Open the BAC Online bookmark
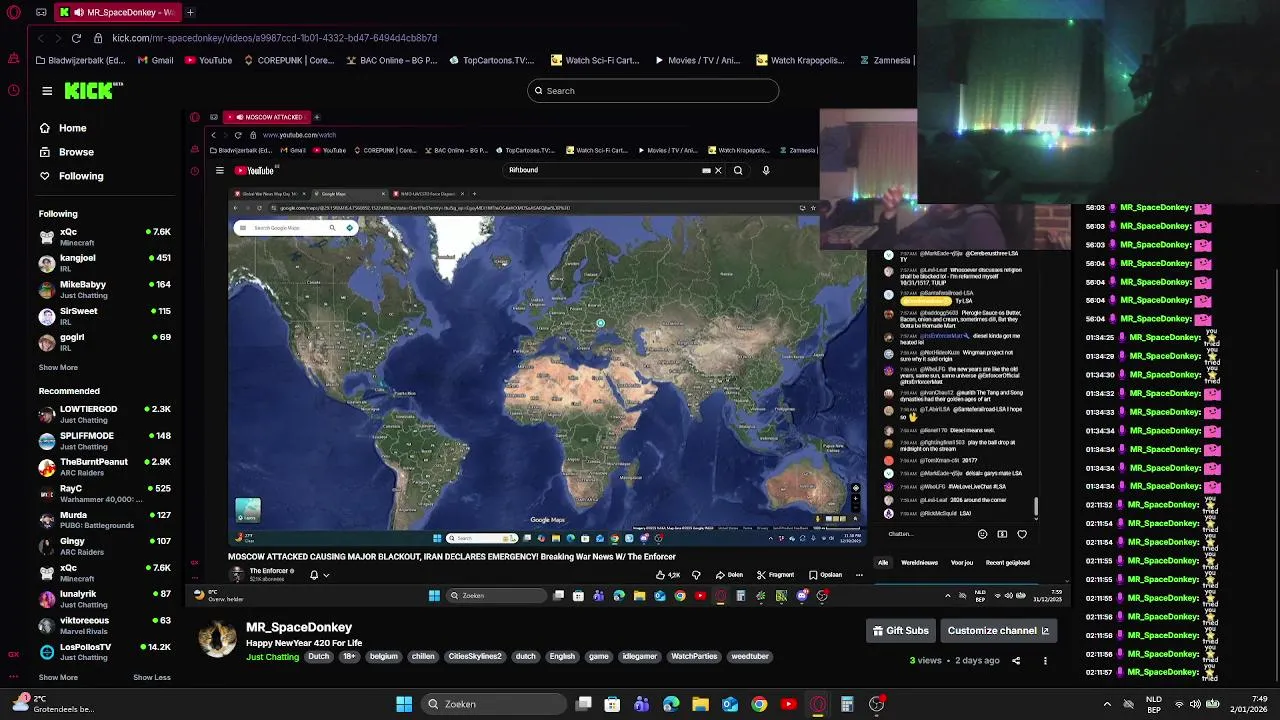This screenshot has width=1280, height=720. click(392, 60)
